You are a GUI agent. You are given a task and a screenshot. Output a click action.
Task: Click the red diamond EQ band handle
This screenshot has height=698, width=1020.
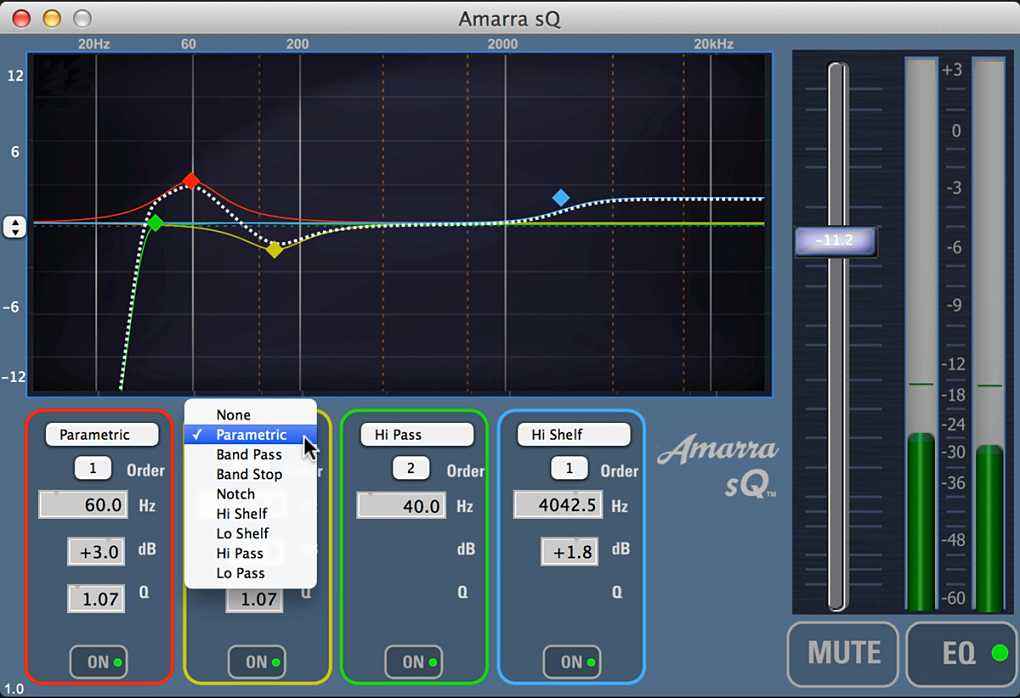[x=190, y=181]
